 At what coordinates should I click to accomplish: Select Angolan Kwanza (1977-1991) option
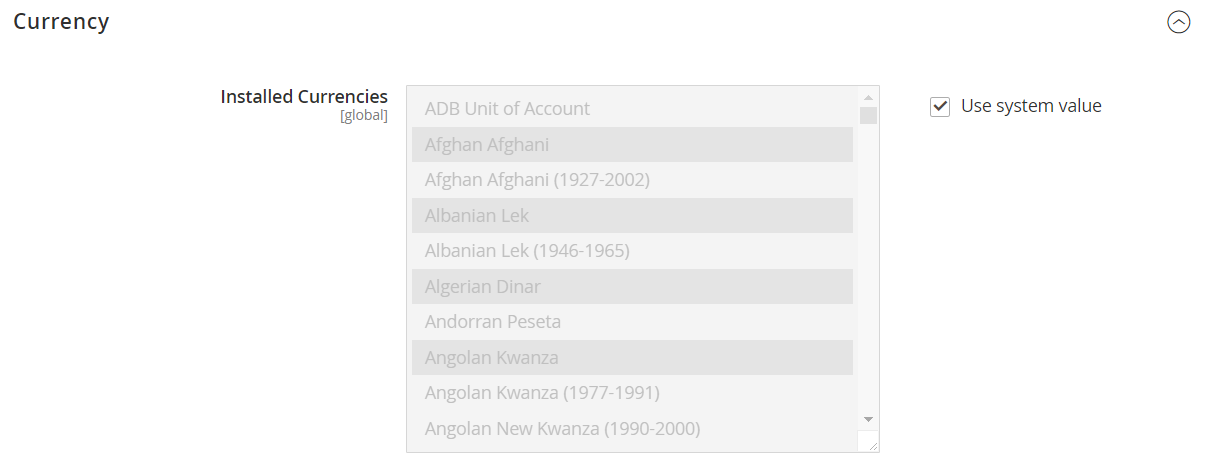[632, 393]
